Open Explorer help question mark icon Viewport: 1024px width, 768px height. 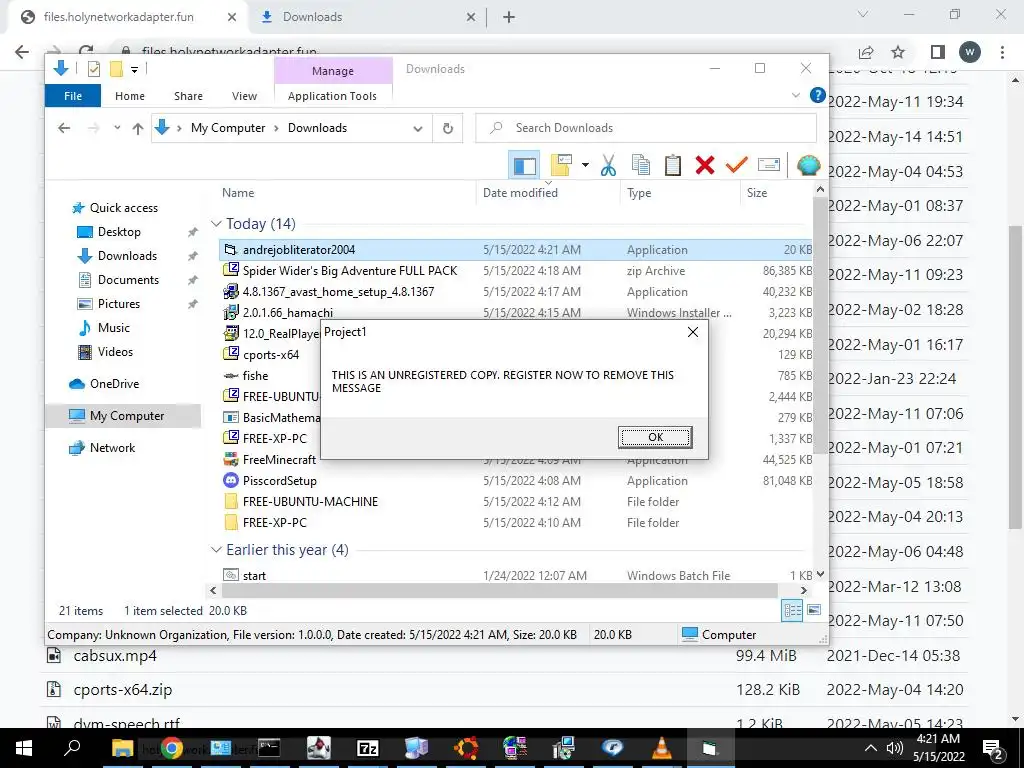tap(817, 95)
